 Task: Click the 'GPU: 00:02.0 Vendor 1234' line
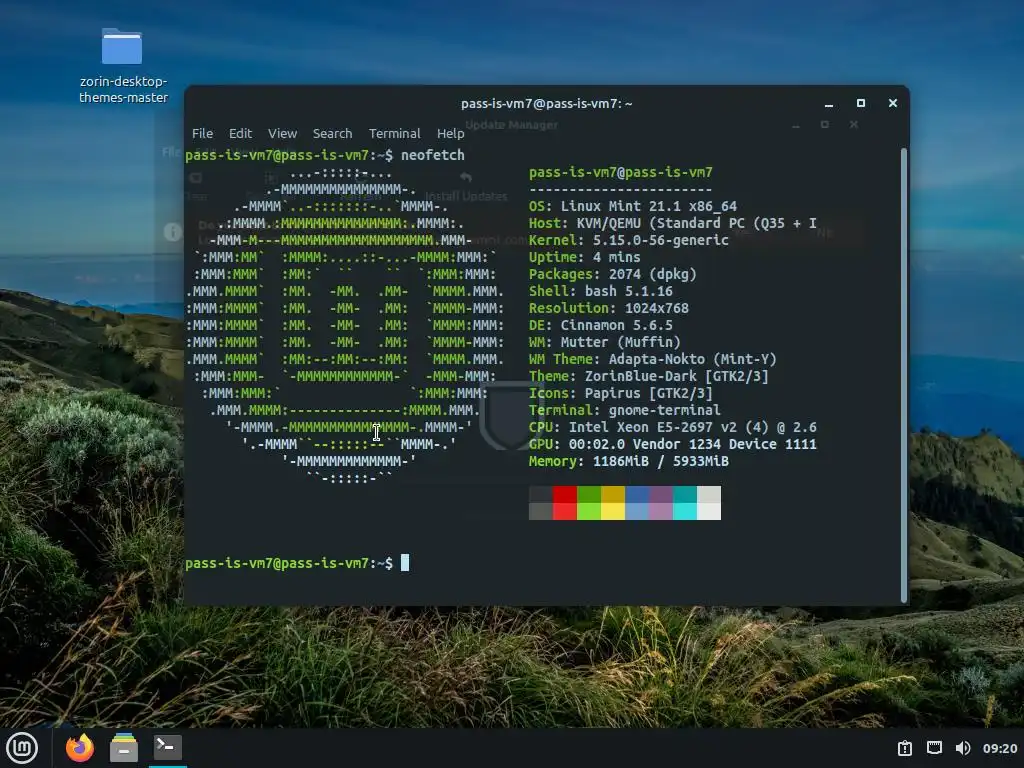click(673, 444)
